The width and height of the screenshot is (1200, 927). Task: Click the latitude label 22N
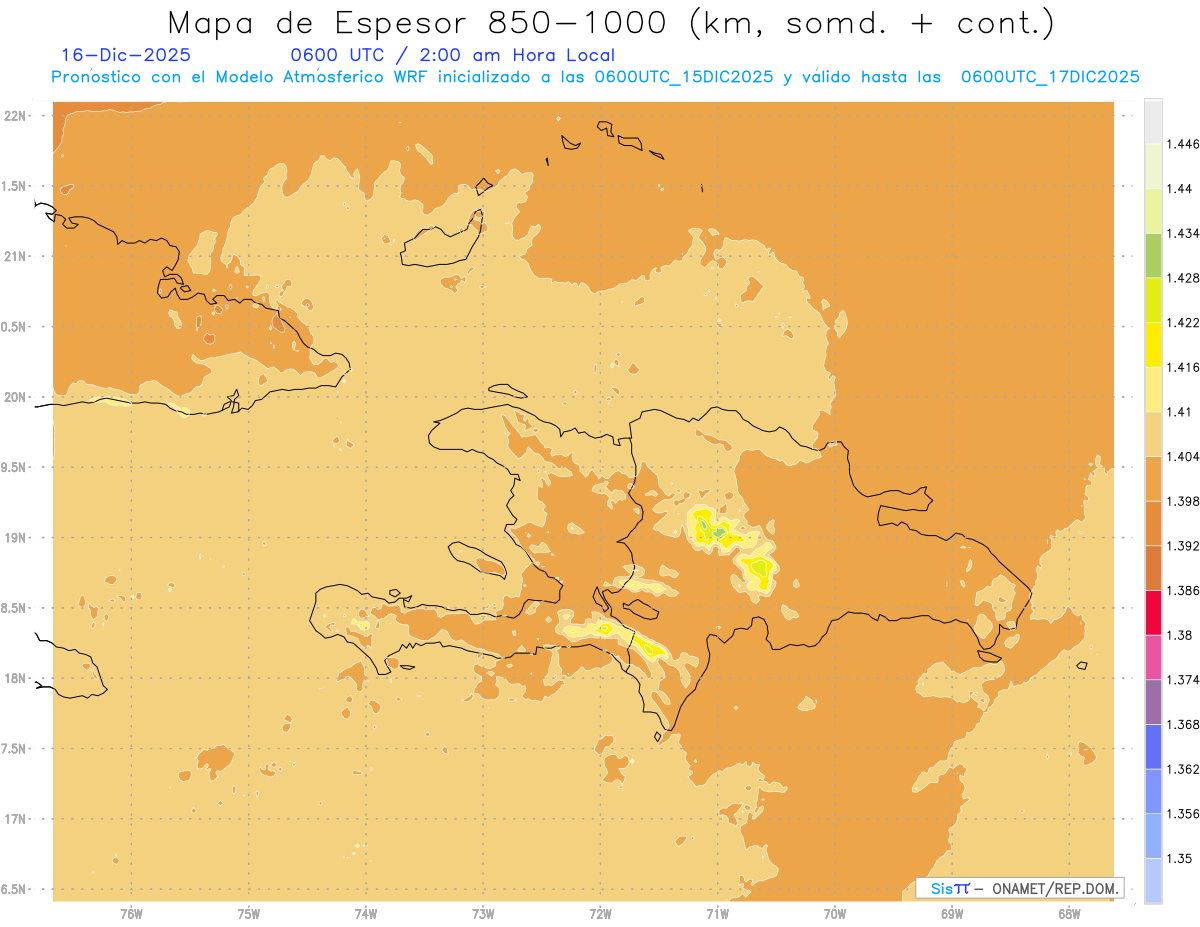[x=15, y=116]
